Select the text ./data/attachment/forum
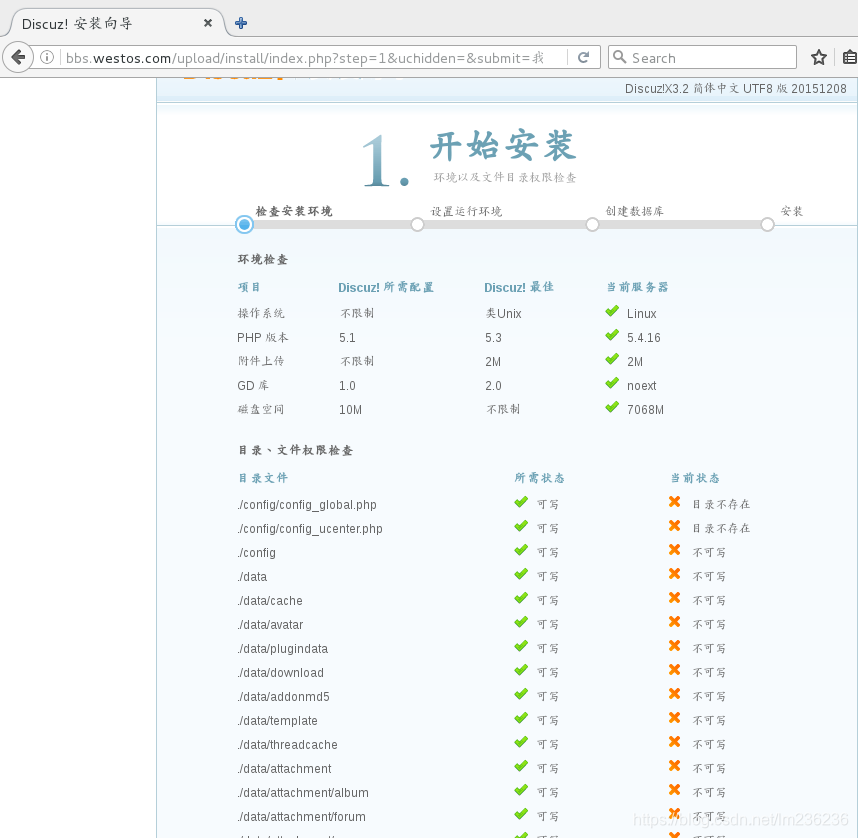The height and width of the screenshot is (838, 858). coord(302,817)
